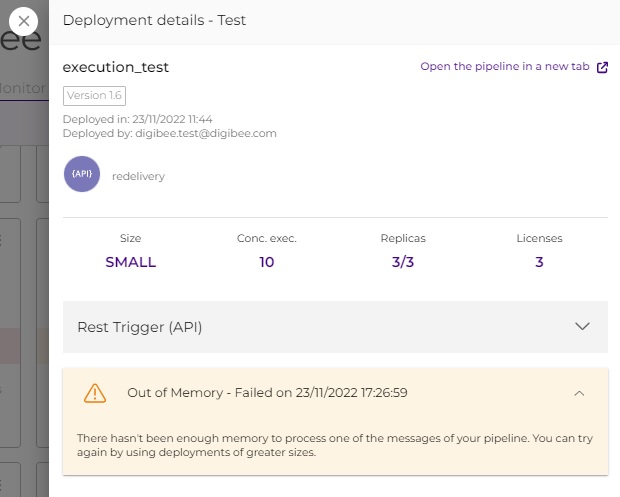Click the external link icon beside pipeline link
The width and height of the screenshot is (620, 497).
602,67
